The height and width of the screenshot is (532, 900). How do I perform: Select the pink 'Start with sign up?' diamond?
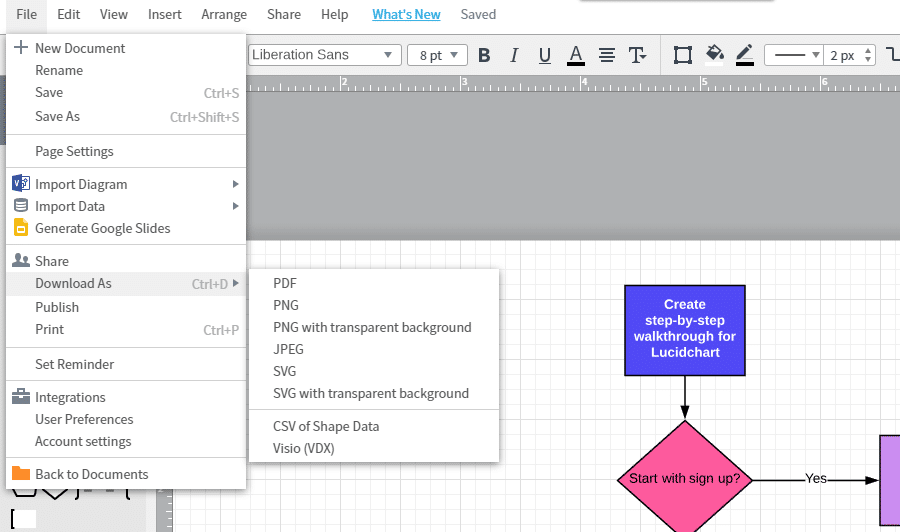[685, 479]
